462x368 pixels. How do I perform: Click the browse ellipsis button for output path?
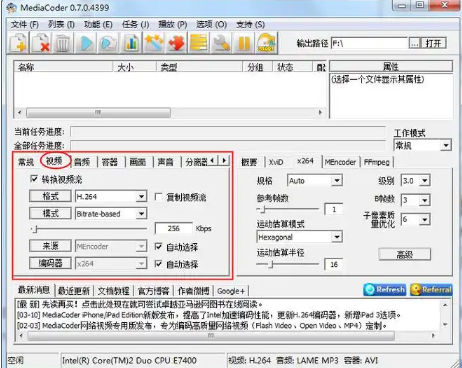point(414,43)
